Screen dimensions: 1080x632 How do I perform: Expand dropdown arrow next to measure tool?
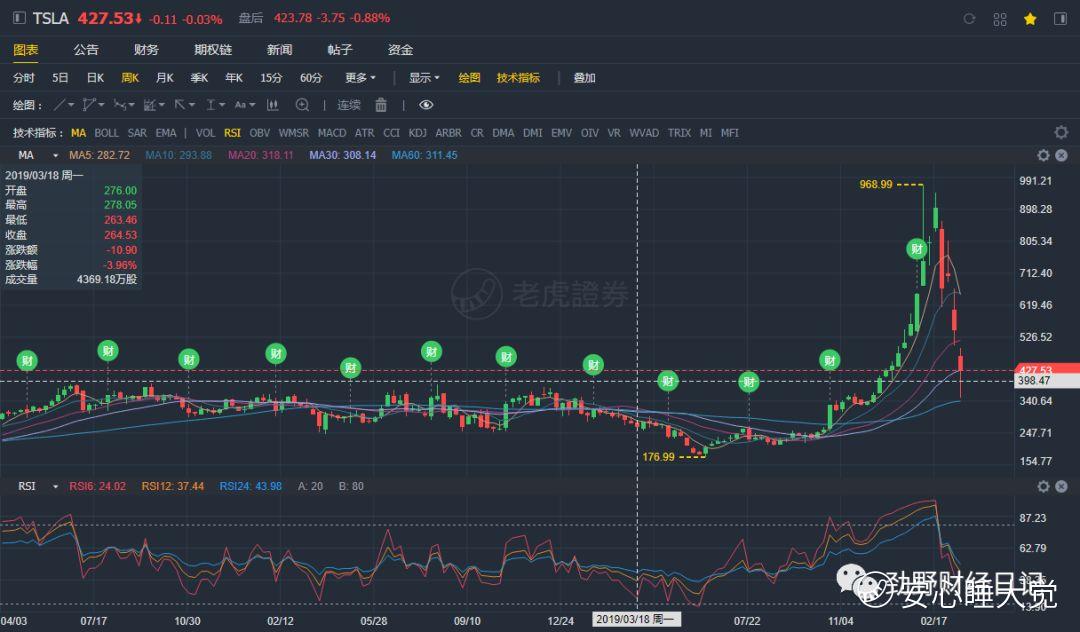coord(222,105)
